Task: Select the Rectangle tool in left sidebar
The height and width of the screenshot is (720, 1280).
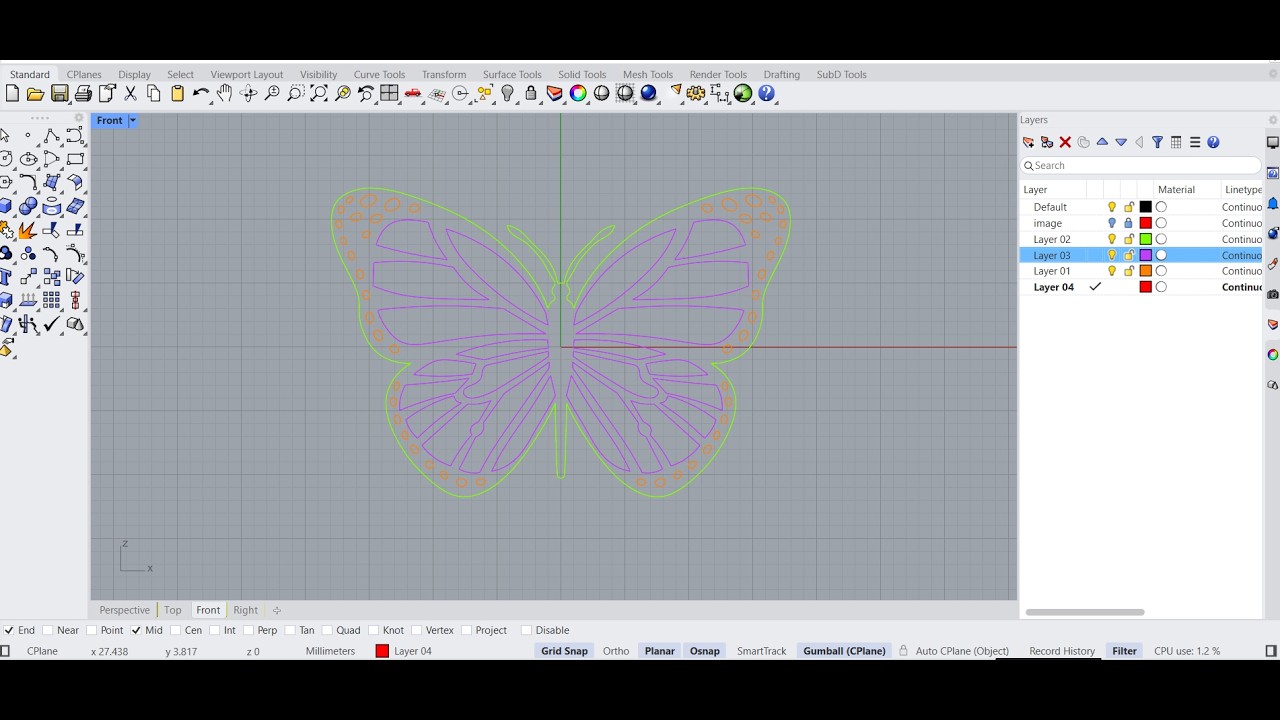Action: 75,159
